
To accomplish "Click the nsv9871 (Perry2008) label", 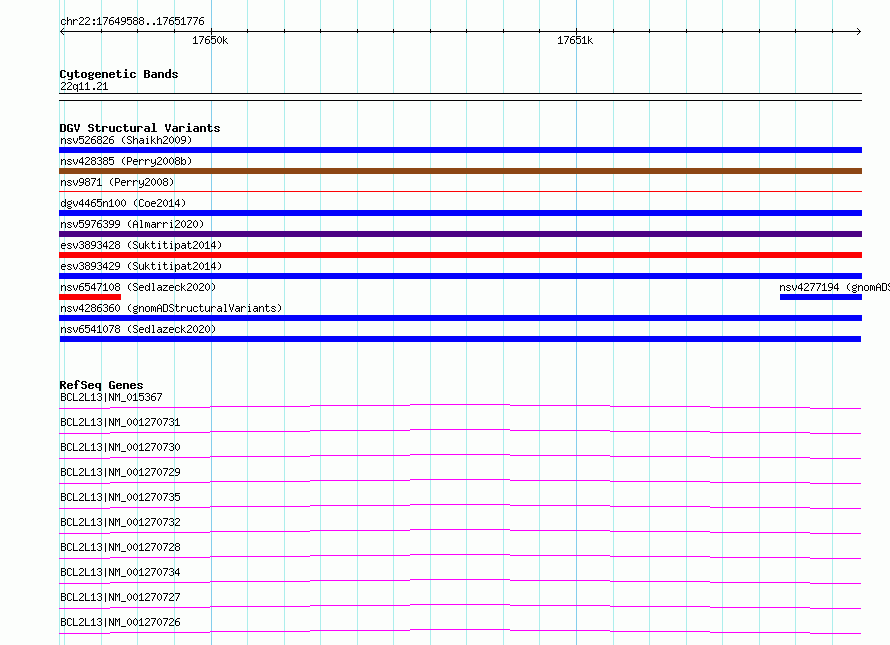I will click(117, 182).
